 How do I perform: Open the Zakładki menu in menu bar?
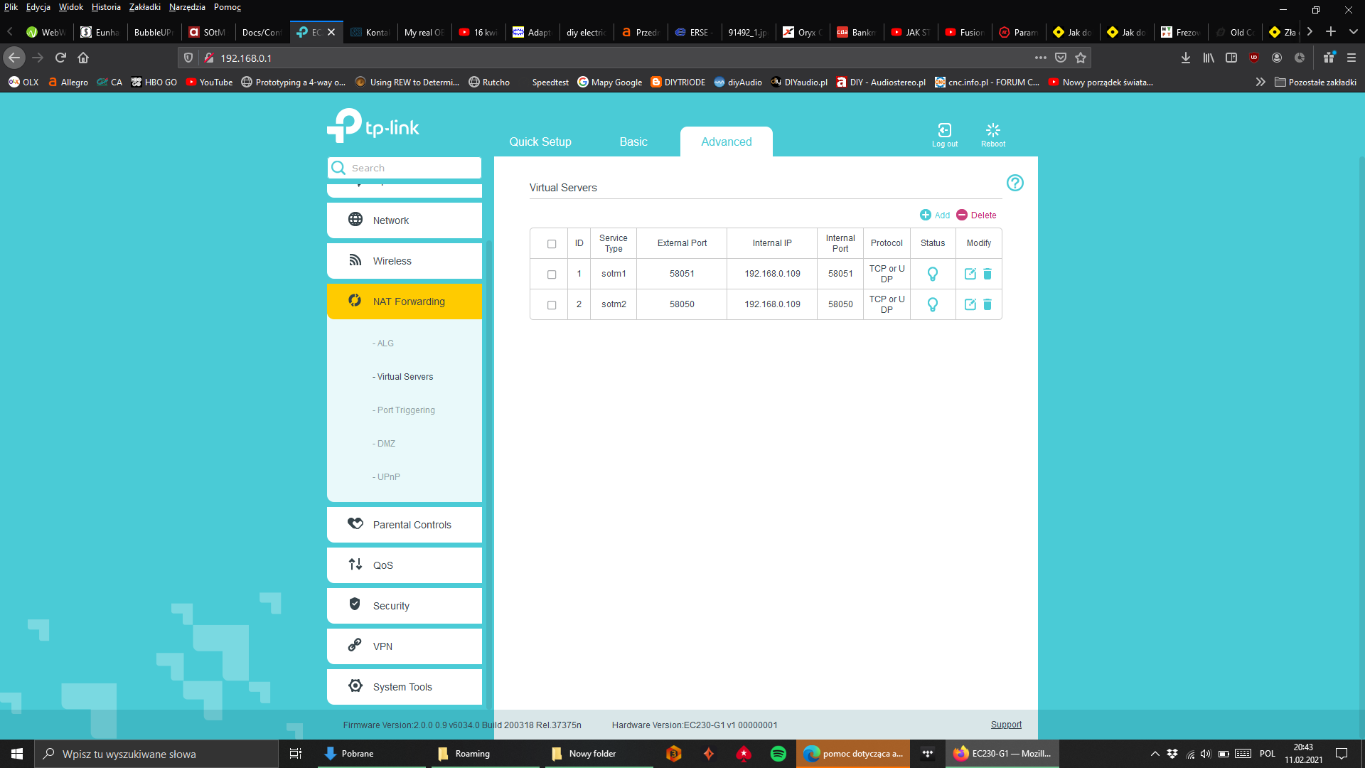click(x=145, y=7)
